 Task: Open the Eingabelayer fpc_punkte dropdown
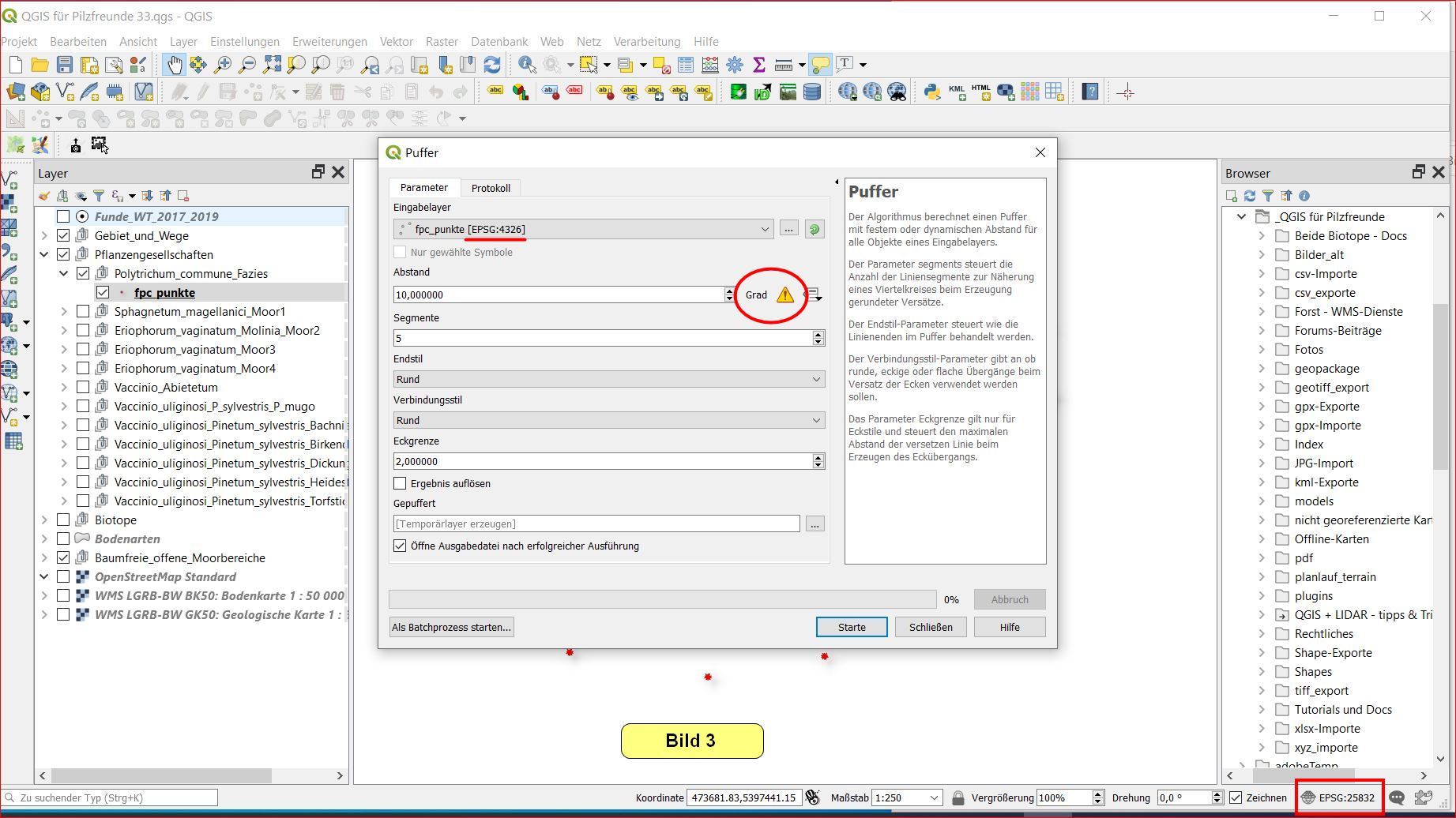(x=585, y=229)
